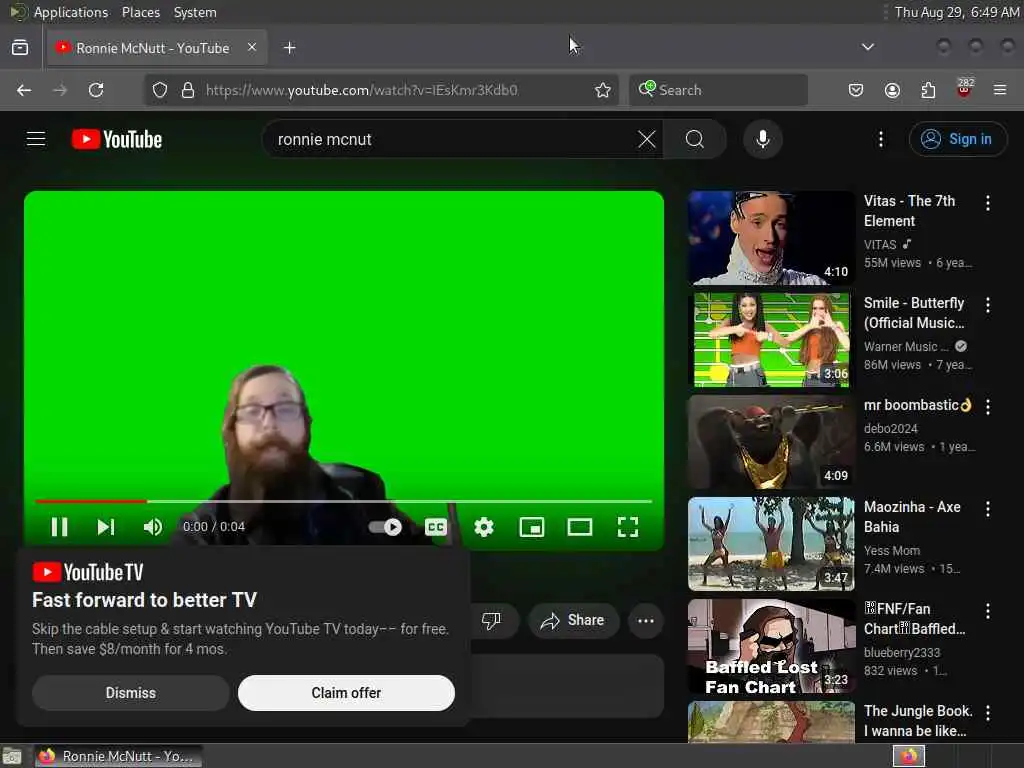Screen dimensions: 1024x768
Task: Open The Jungle Book video title
Action: pos(918,721)
